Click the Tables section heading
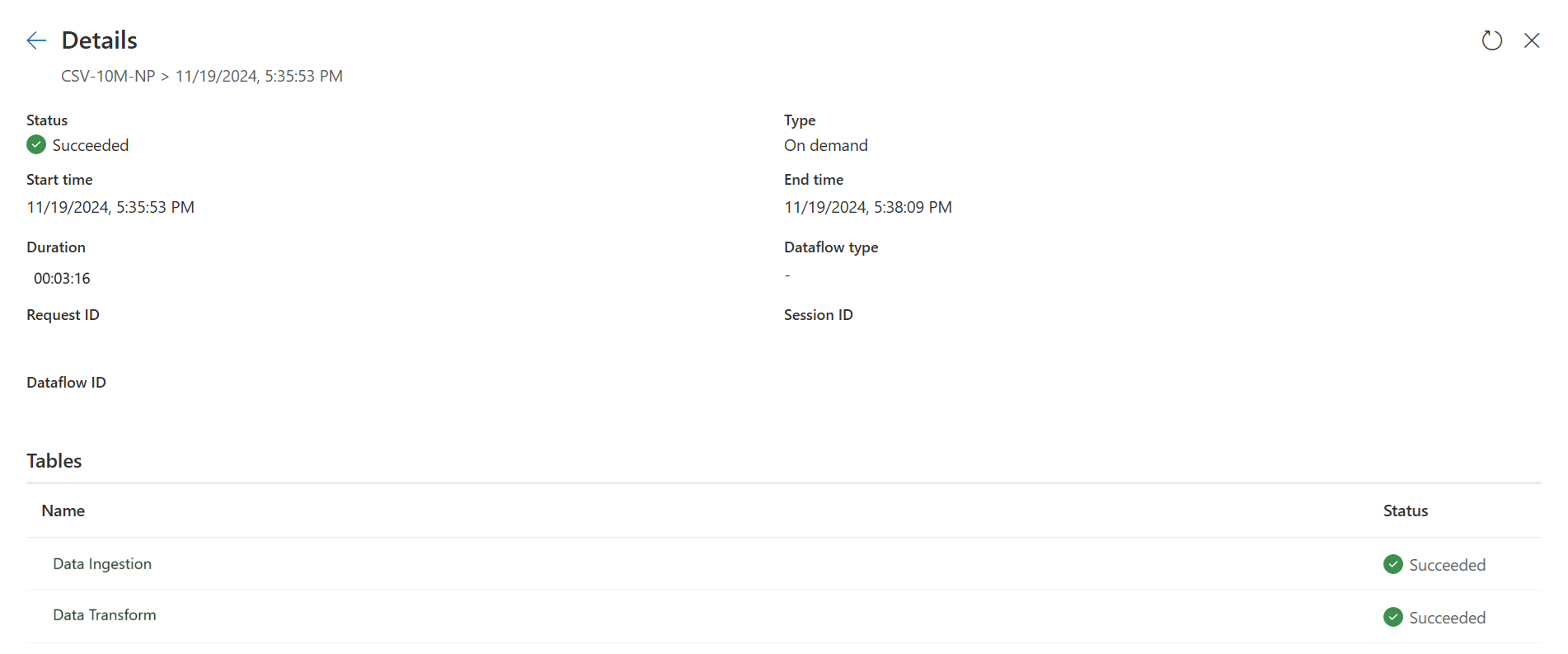Image resolution: width=1568 pixels, height=654 pixels. pos(54,461)
